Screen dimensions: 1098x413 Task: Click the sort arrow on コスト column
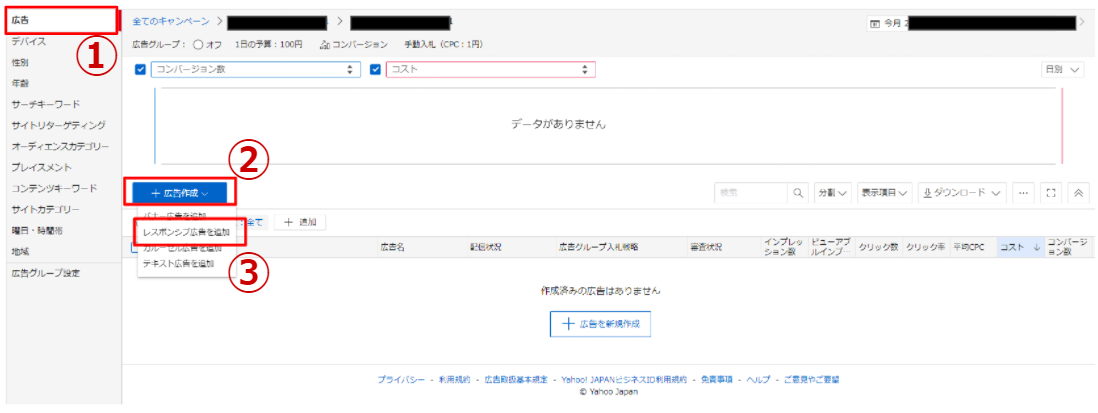[1035, 247]
